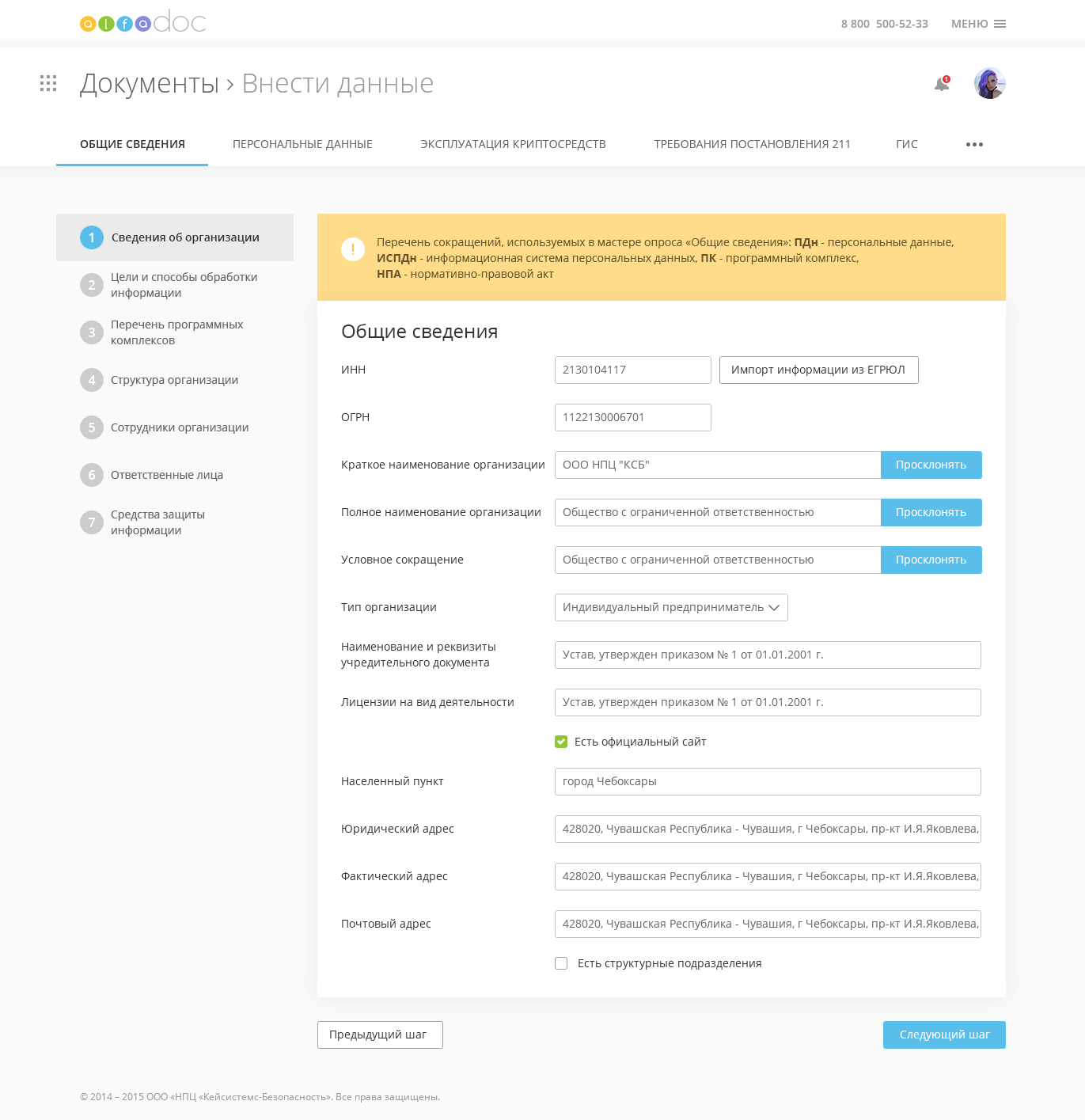
Task: Enable Есть структурные подразделения checkbox
Action: (x=561, y=963)
